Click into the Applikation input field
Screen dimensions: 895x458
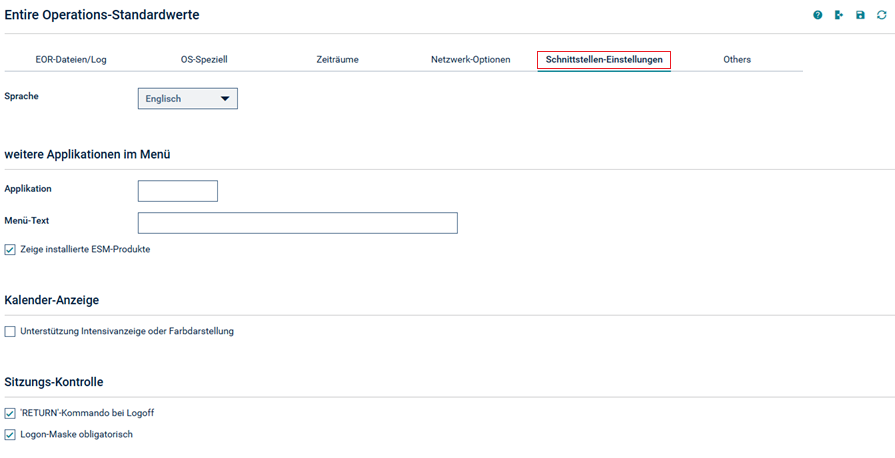click(178, 191)
